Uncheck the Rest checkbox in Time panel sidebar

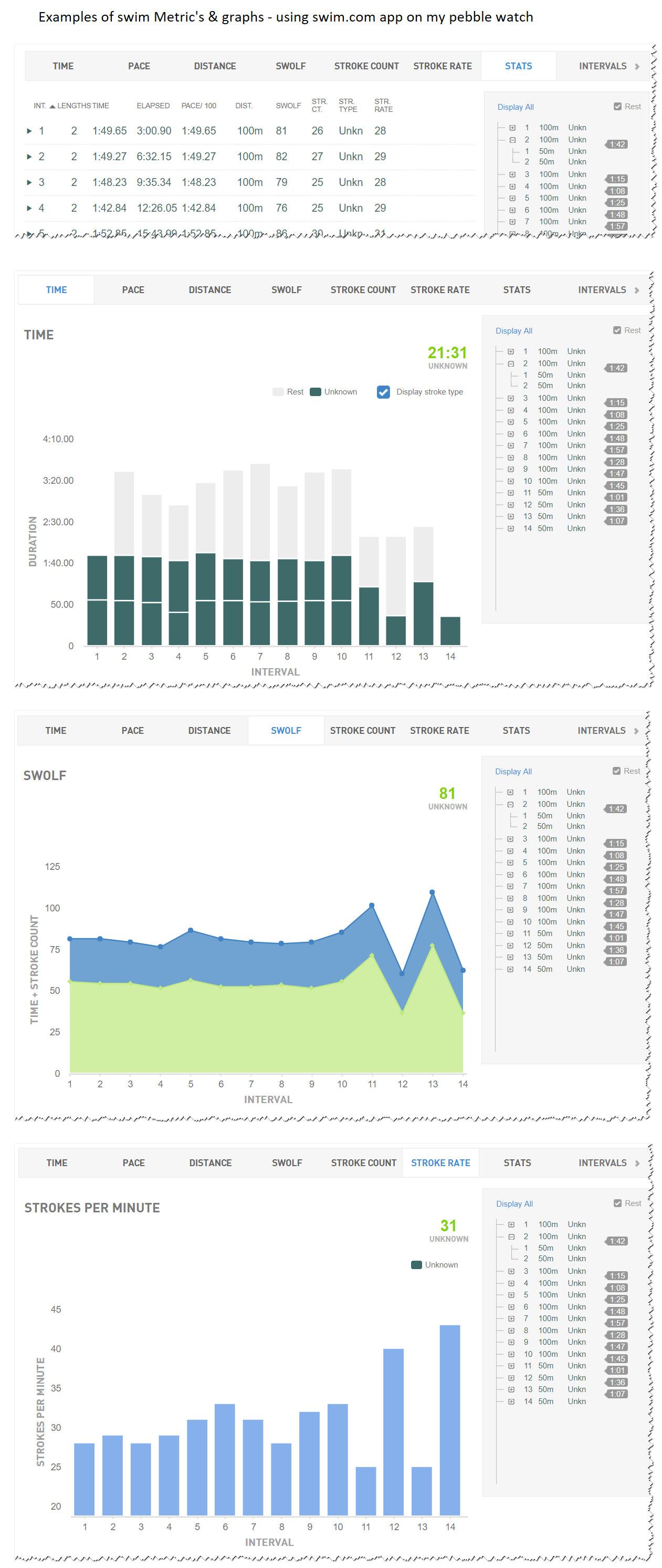pos(617,330)
